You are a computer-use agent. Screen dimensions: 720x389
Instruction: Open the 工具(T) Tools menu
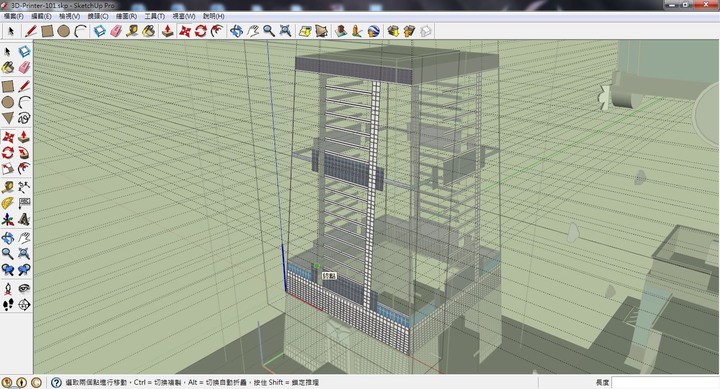(x=155, y=16)
